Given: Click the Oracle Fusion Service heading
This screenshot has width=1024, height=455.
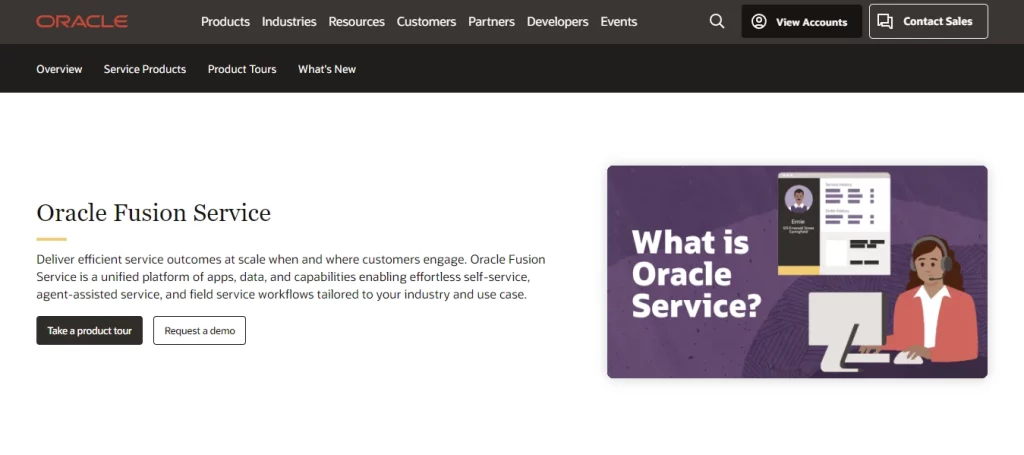Looking at the screenshot, I should (x=153, y=213).
